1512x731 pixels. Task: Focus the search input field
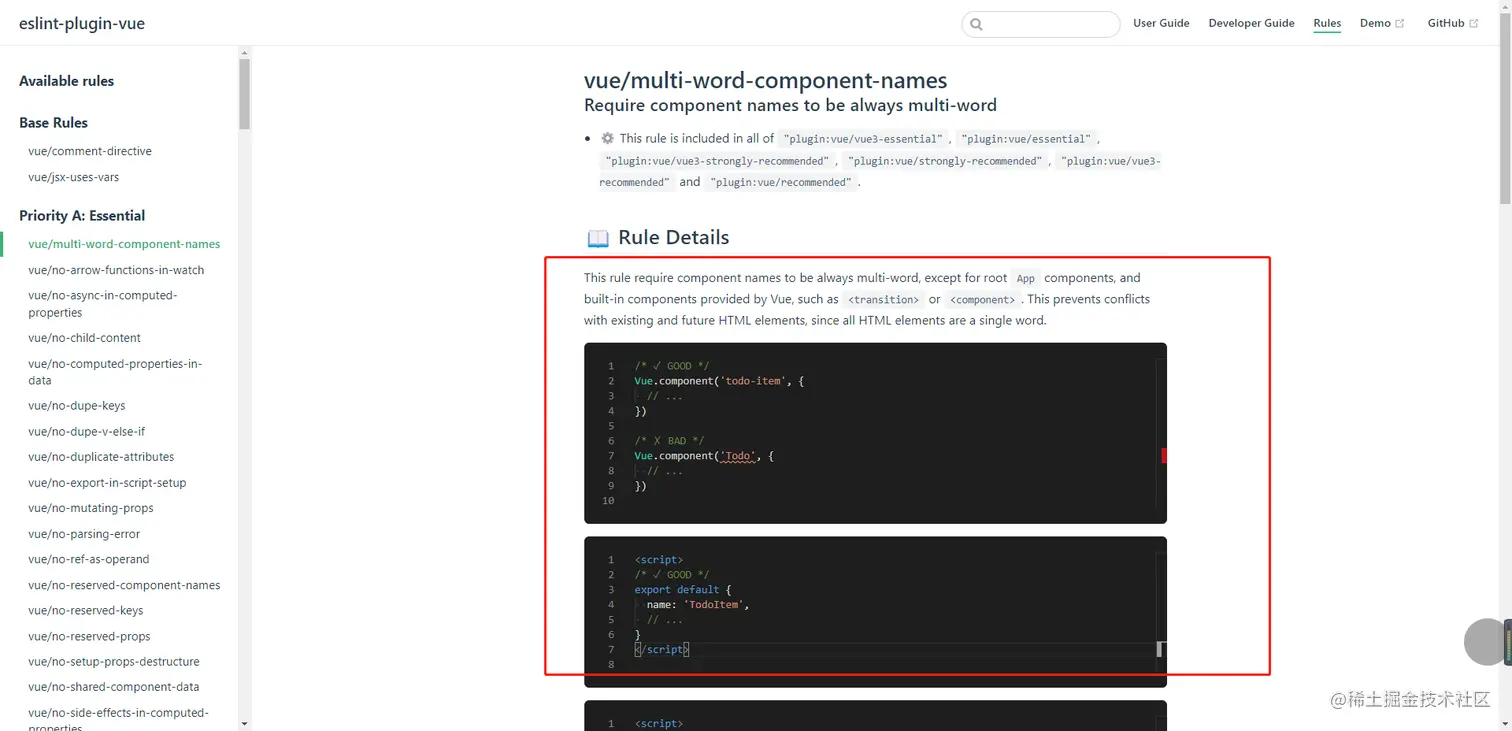click(1040, 24)
